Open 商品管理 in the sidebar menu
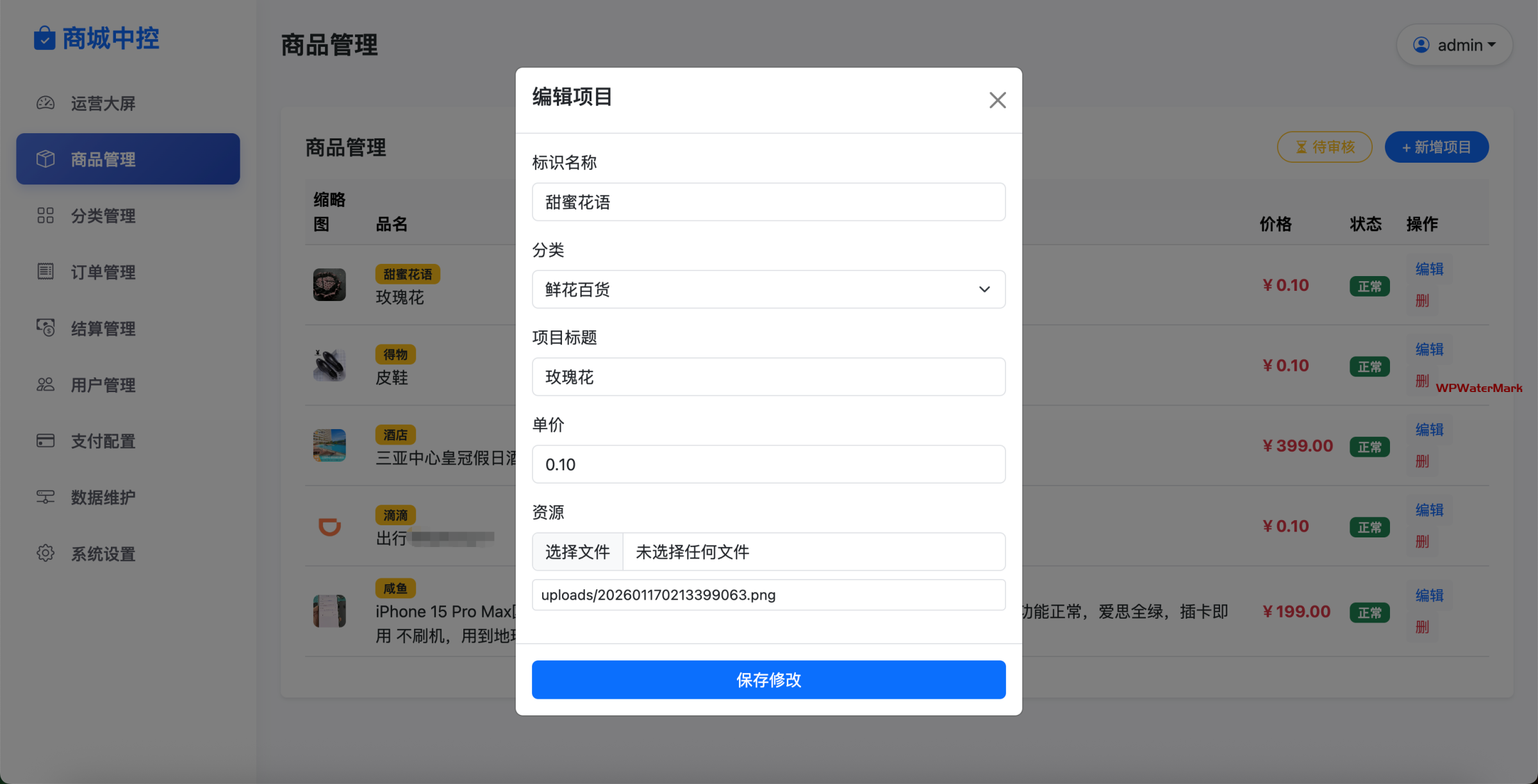Image resolution: width=1538 pixels, height=784 pixels. pyautogui.click(x=128, y=159)
